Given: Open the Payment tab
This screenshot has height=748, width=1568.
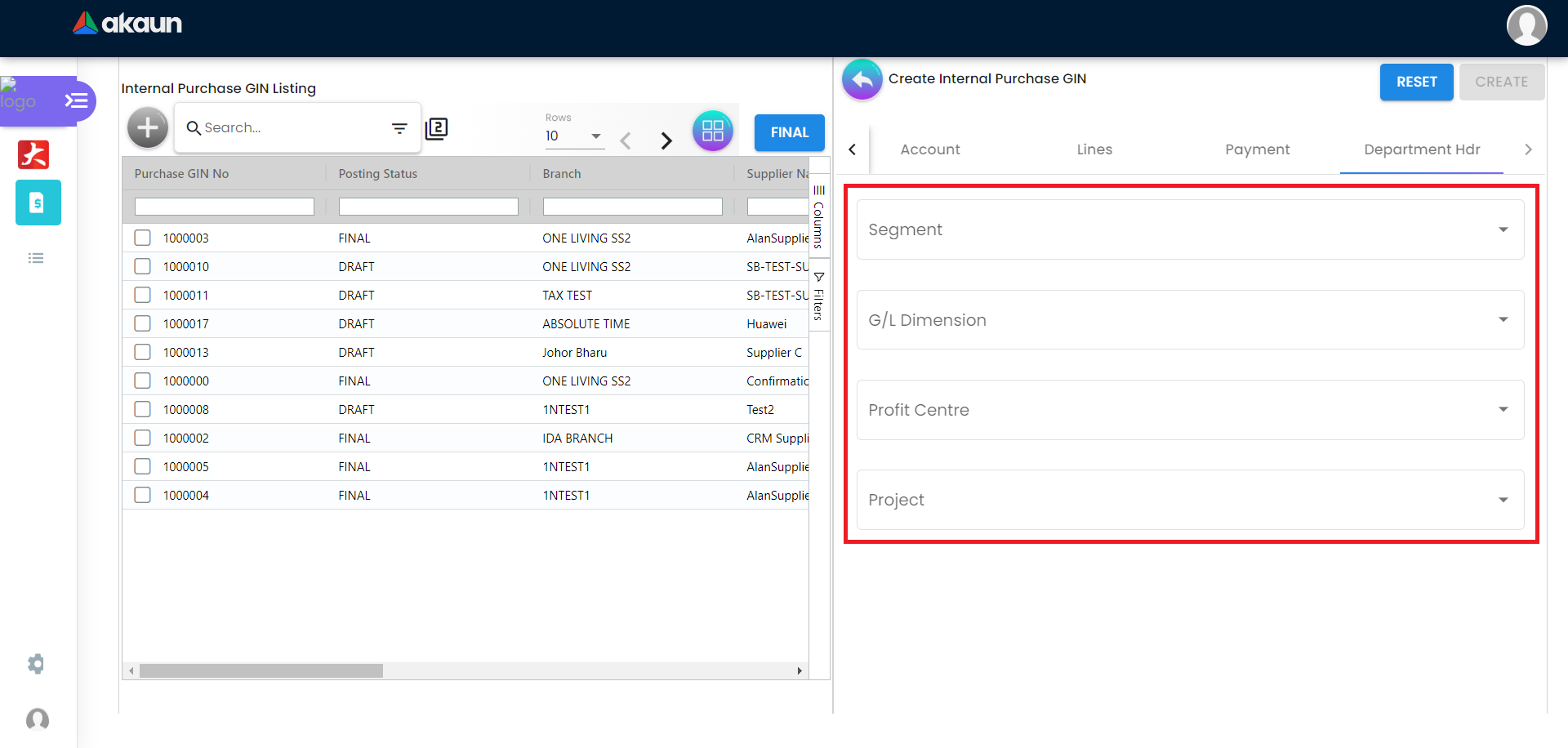Looking at the screenshot, I should [x=1257, y=149].
